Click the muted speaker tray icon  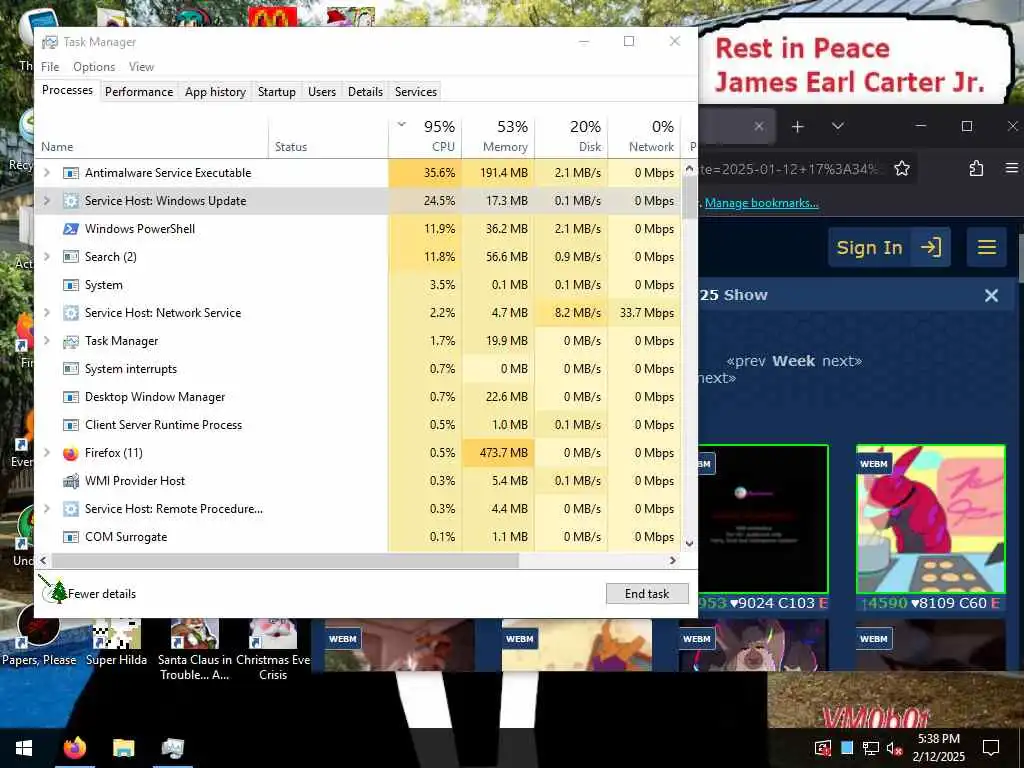pos(894,748)
